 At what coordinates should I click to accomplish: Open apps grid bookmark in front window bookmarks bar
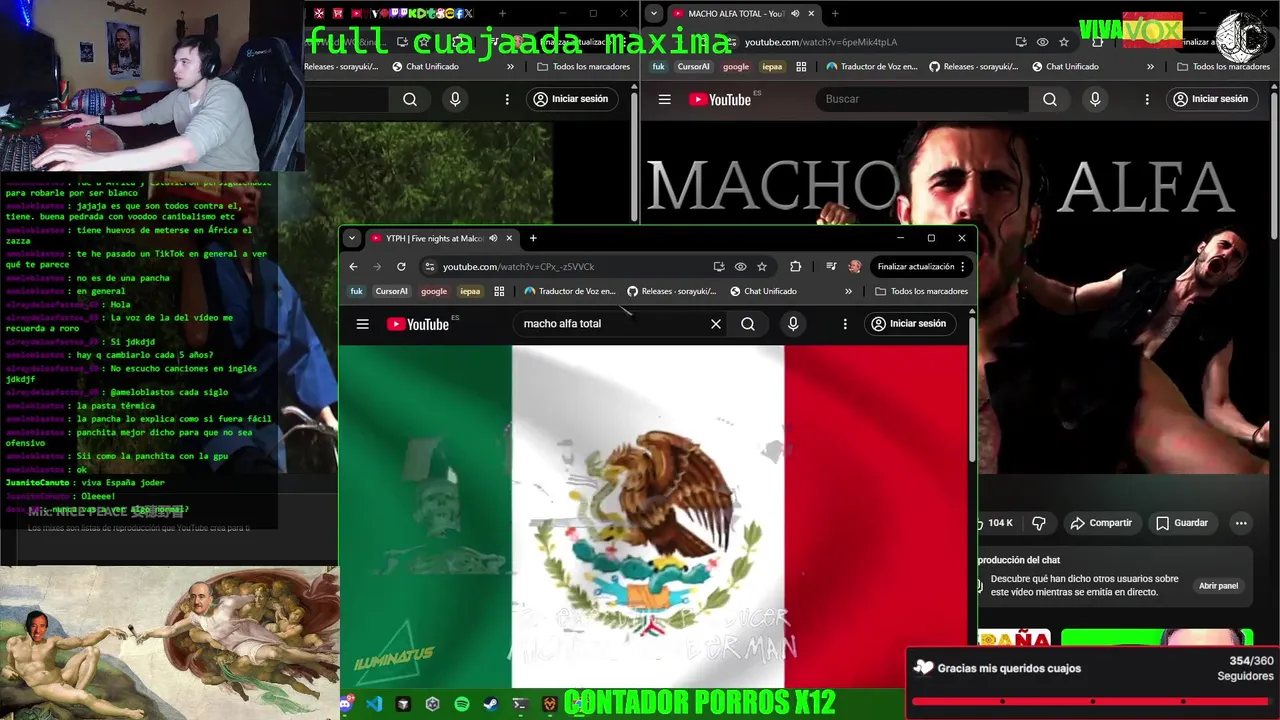tap(499, 292)
